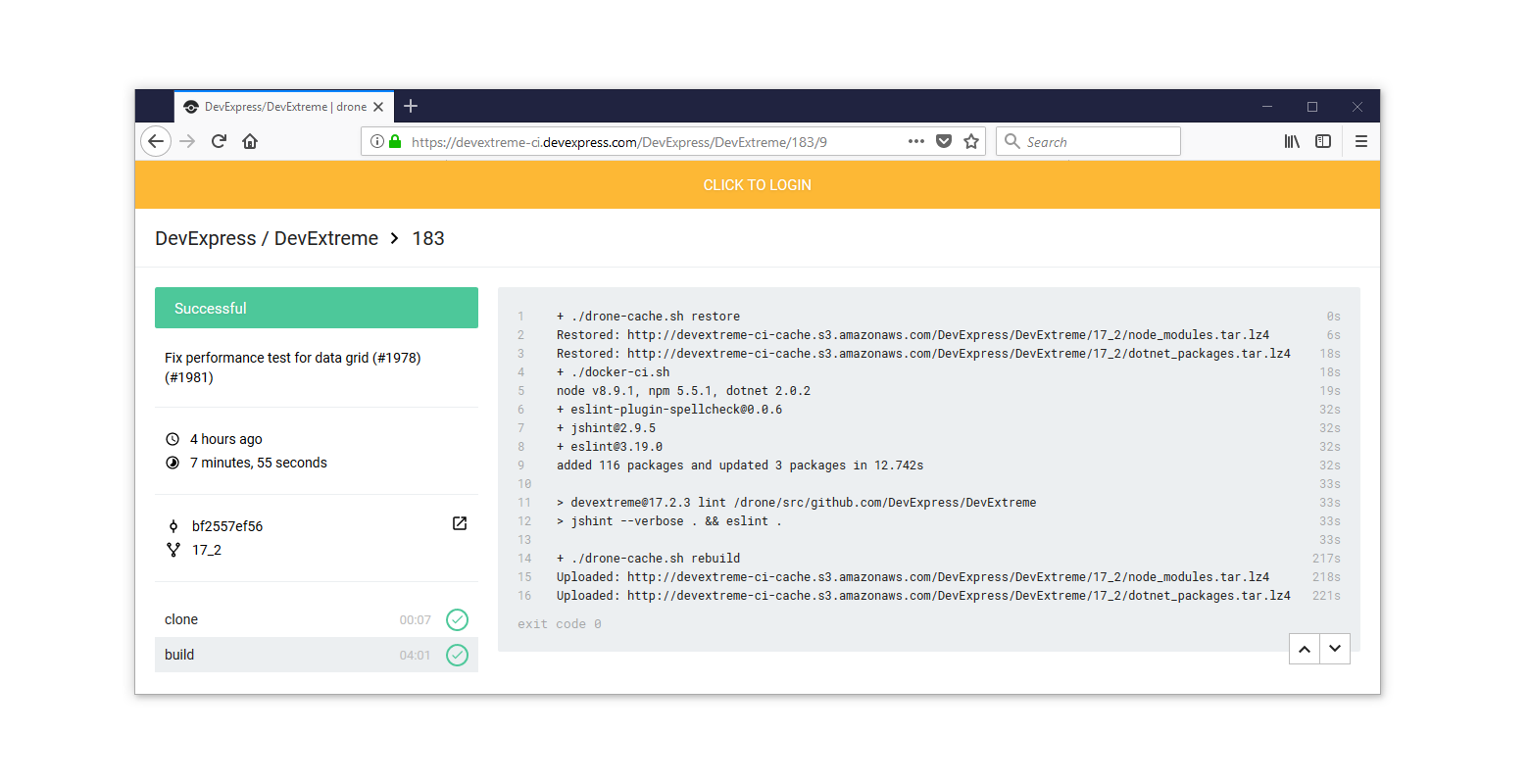
Task: Click the clock icon beside 4 hours ago
Action: click(x=173, y=439)
